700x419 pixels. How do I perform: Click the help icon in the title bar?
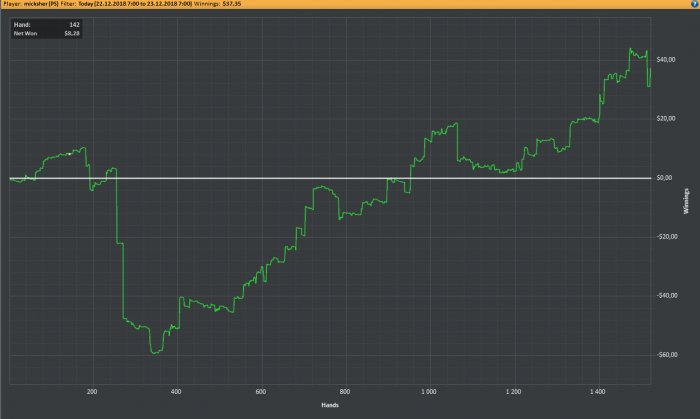(694, 4)
